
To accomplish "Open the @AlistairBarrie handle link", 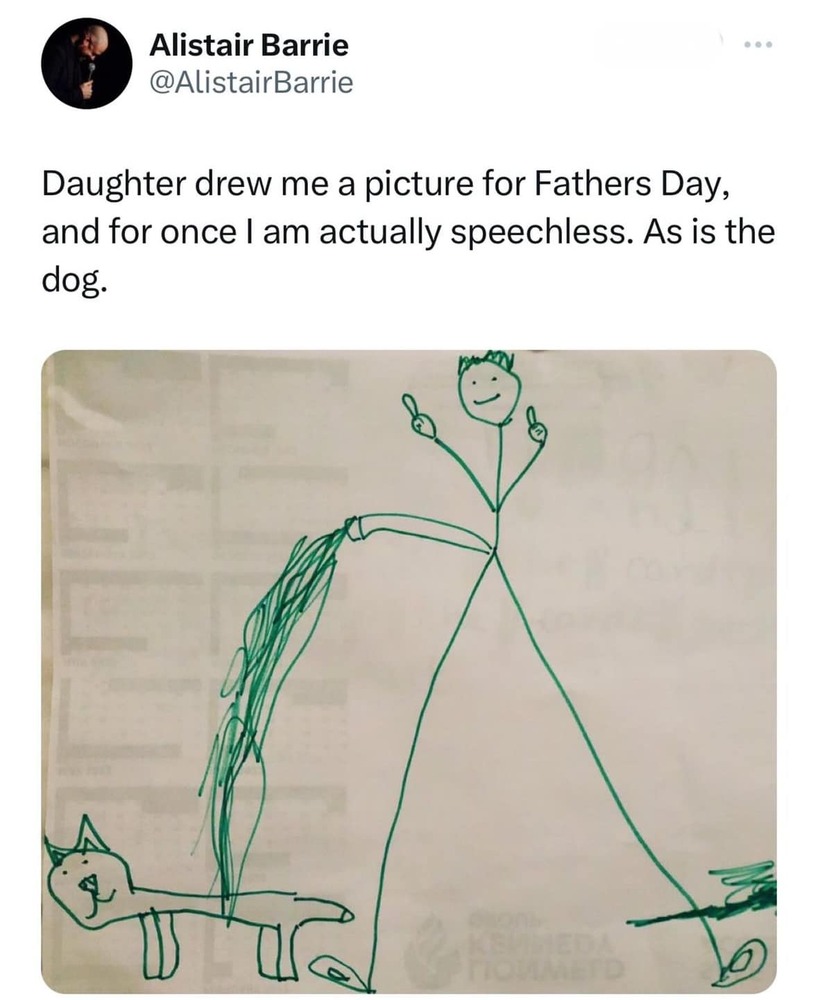I will click(x=251, y=82).
